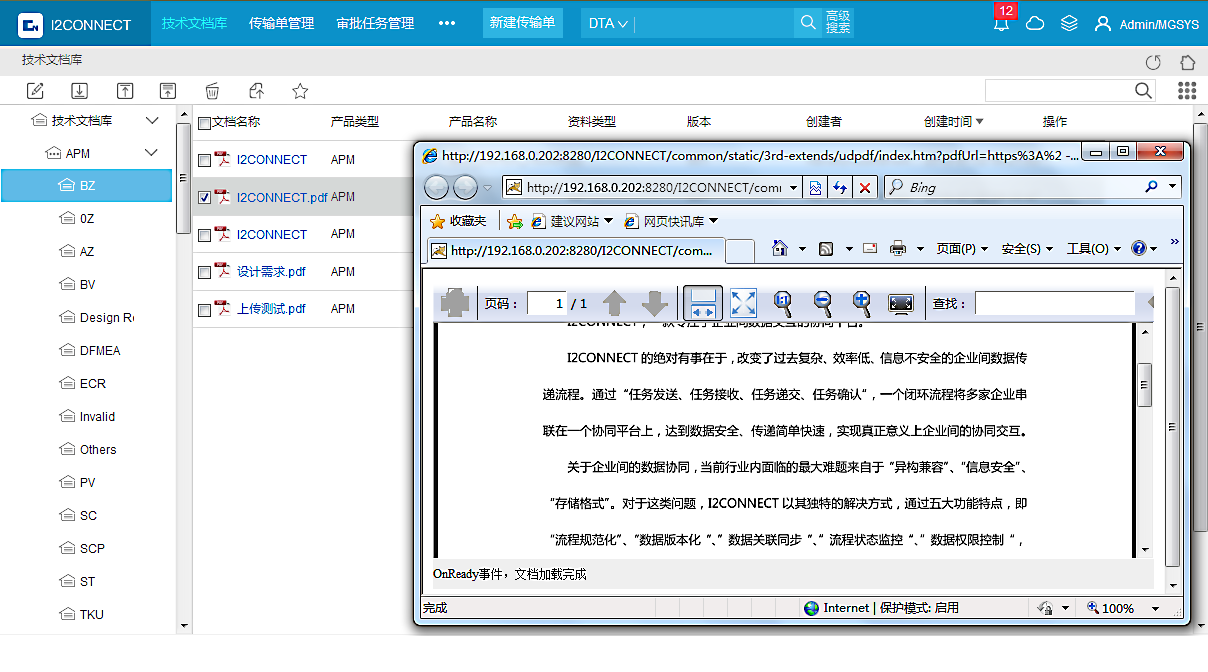Open the 工具(O) dropdown menu in IE
Screen dimensions: 1208x672
1094,248
